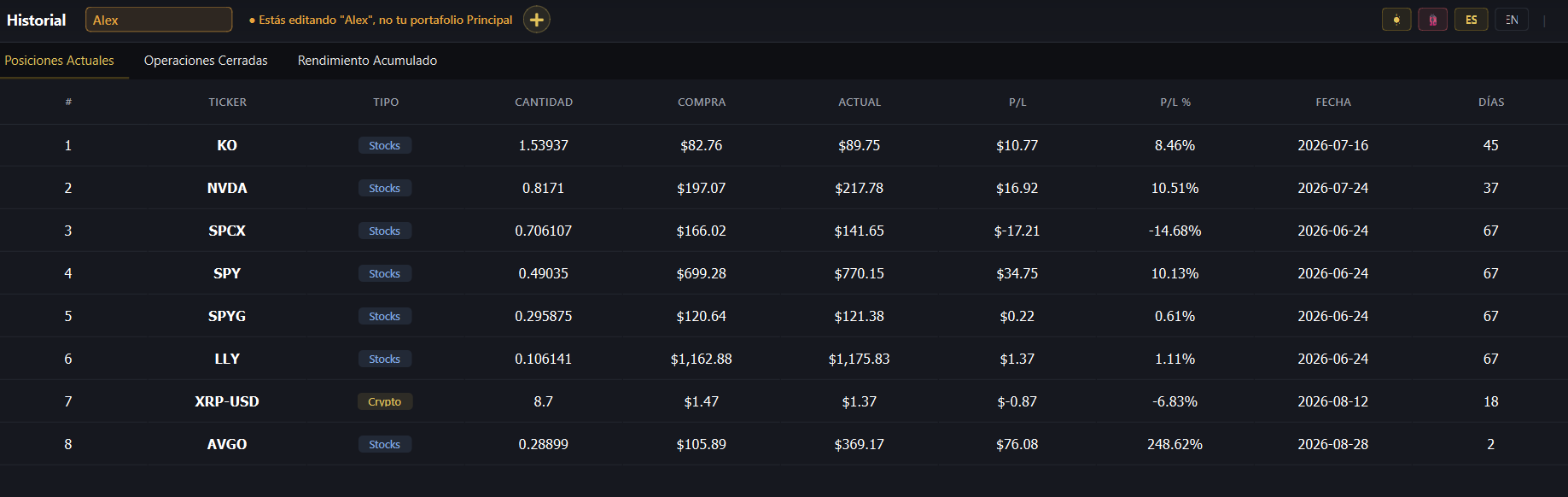Click percentage 0.61% for SPYG
Image resolution: width=1568 pixels, height=497 pixels.
coord(1175,316)
